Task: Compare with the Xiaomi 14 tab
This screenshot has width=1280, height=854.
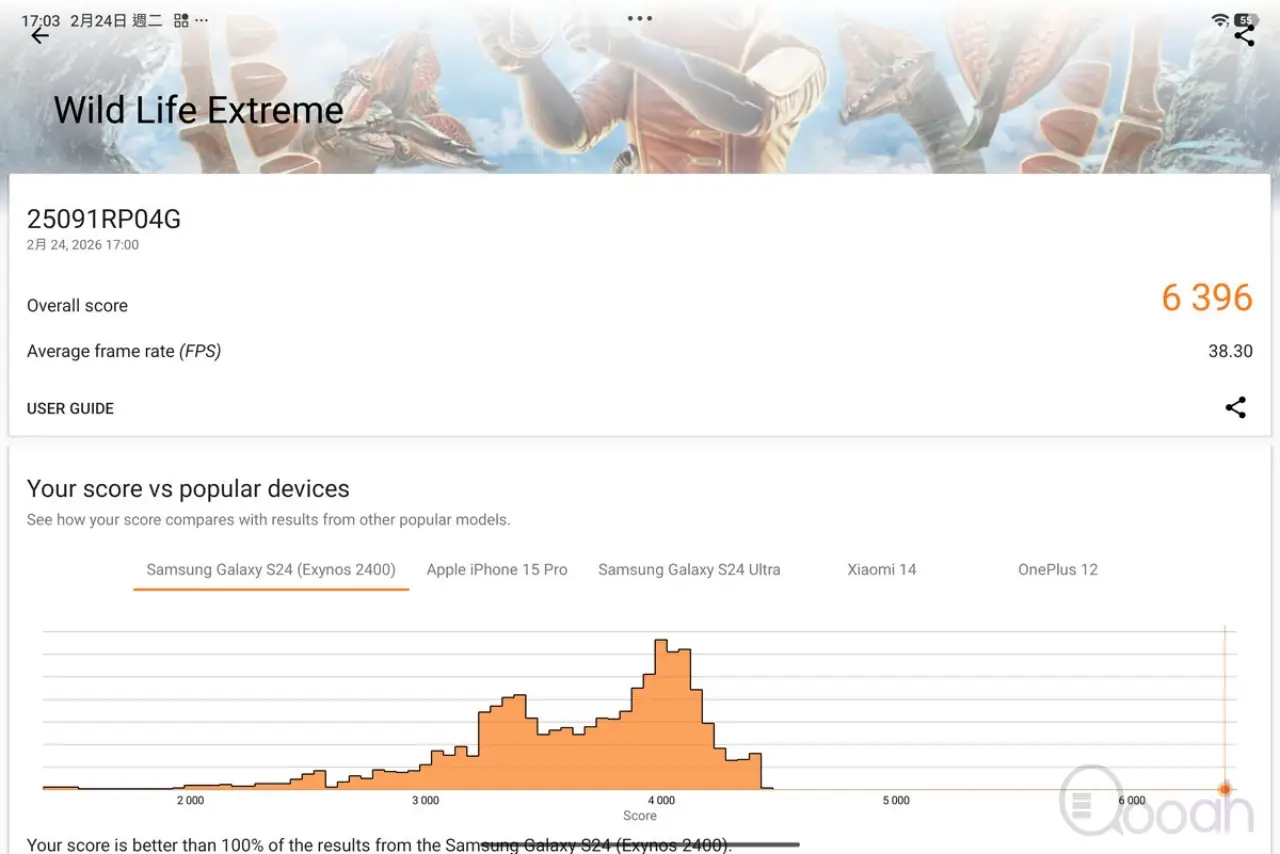Action: [x=882, y=570]
